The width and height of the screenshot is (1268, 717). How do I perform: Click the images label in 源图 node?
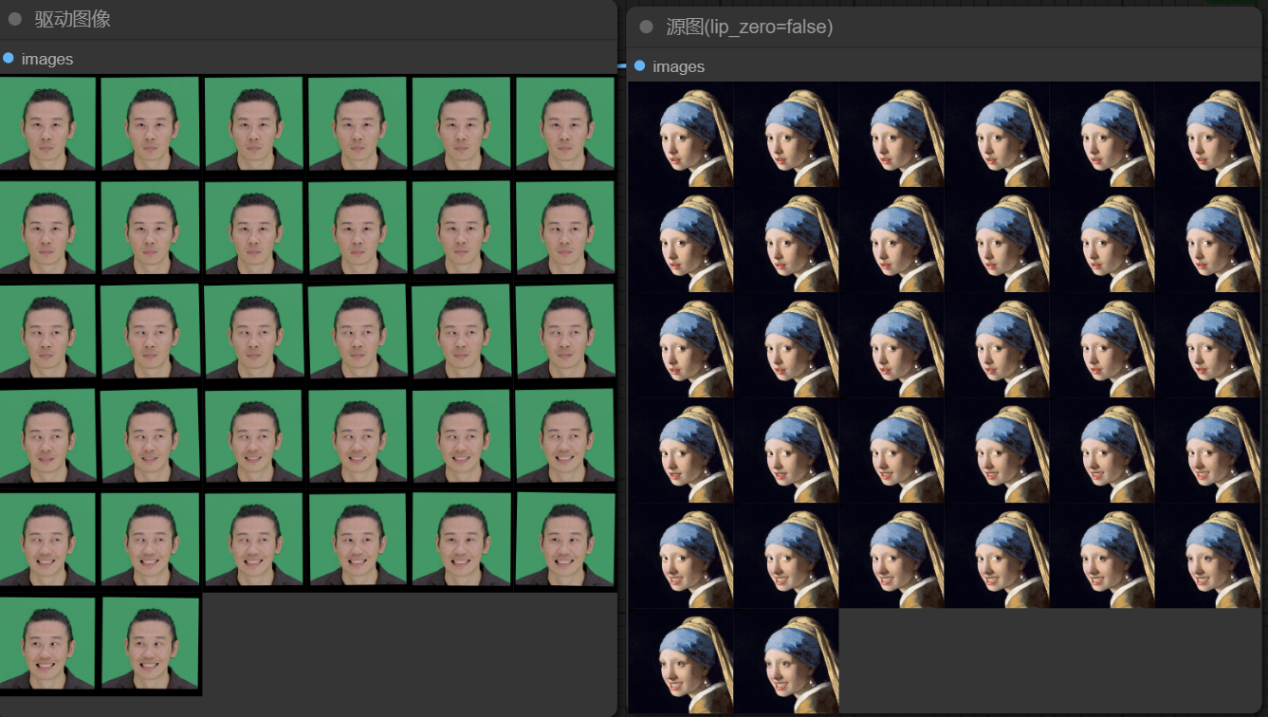(678, 67)
